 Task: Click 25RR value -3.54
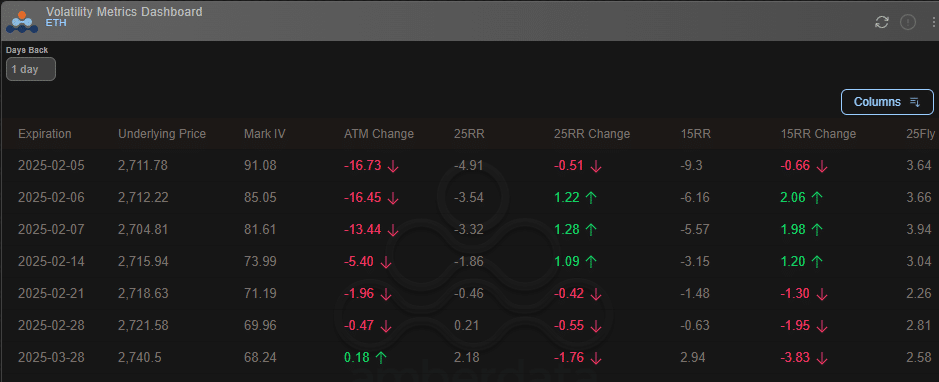(469, 198)
